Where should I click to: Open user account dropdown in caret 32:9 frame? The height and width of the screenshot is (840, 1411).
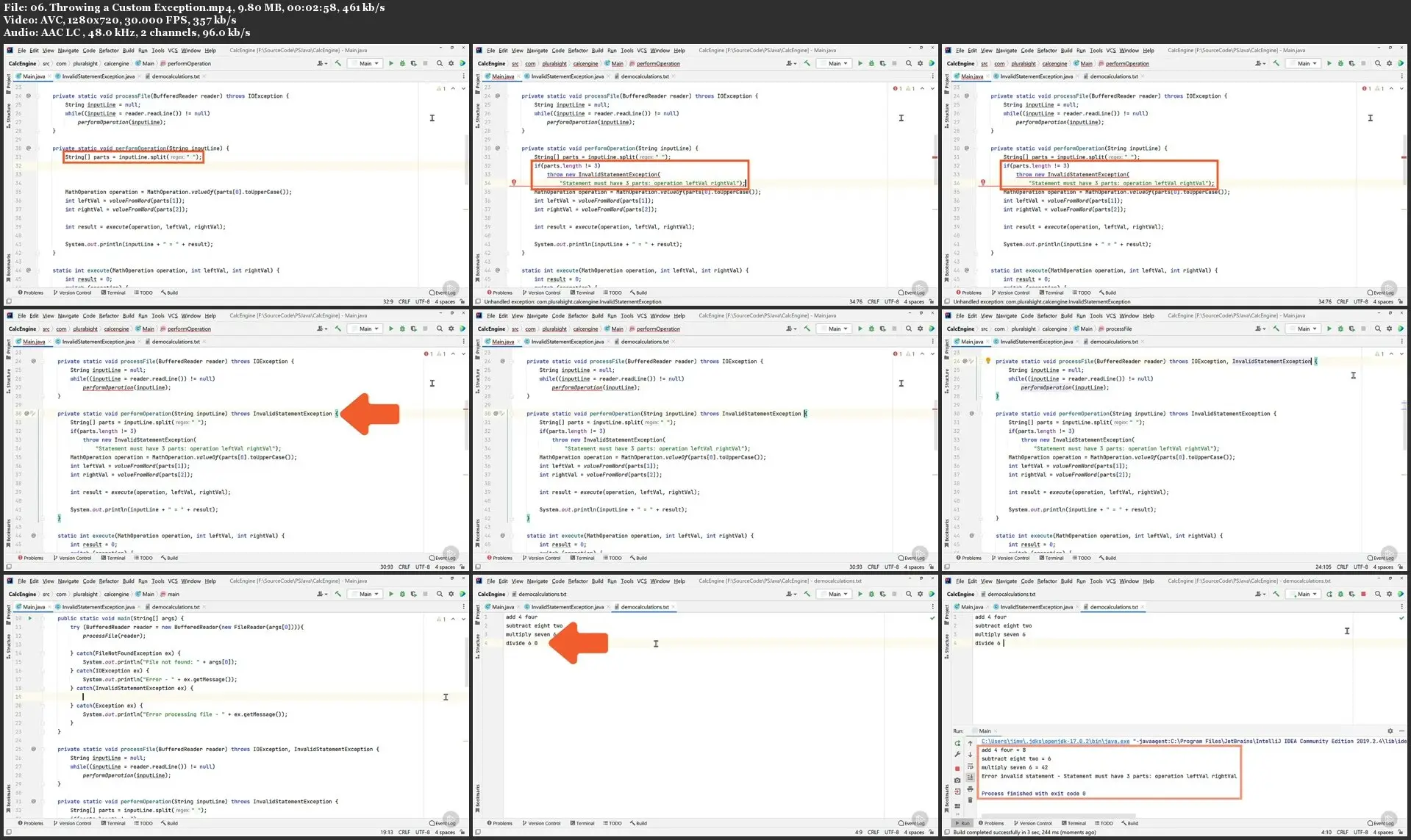tap(322, 63)
